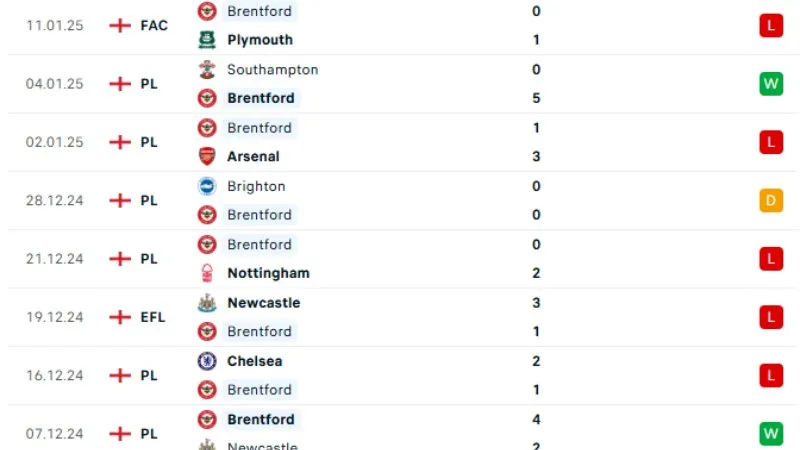Click the Nottingham Forest crest icon
The height and width of the screenshot is (450, 800).
click(207, 273)
